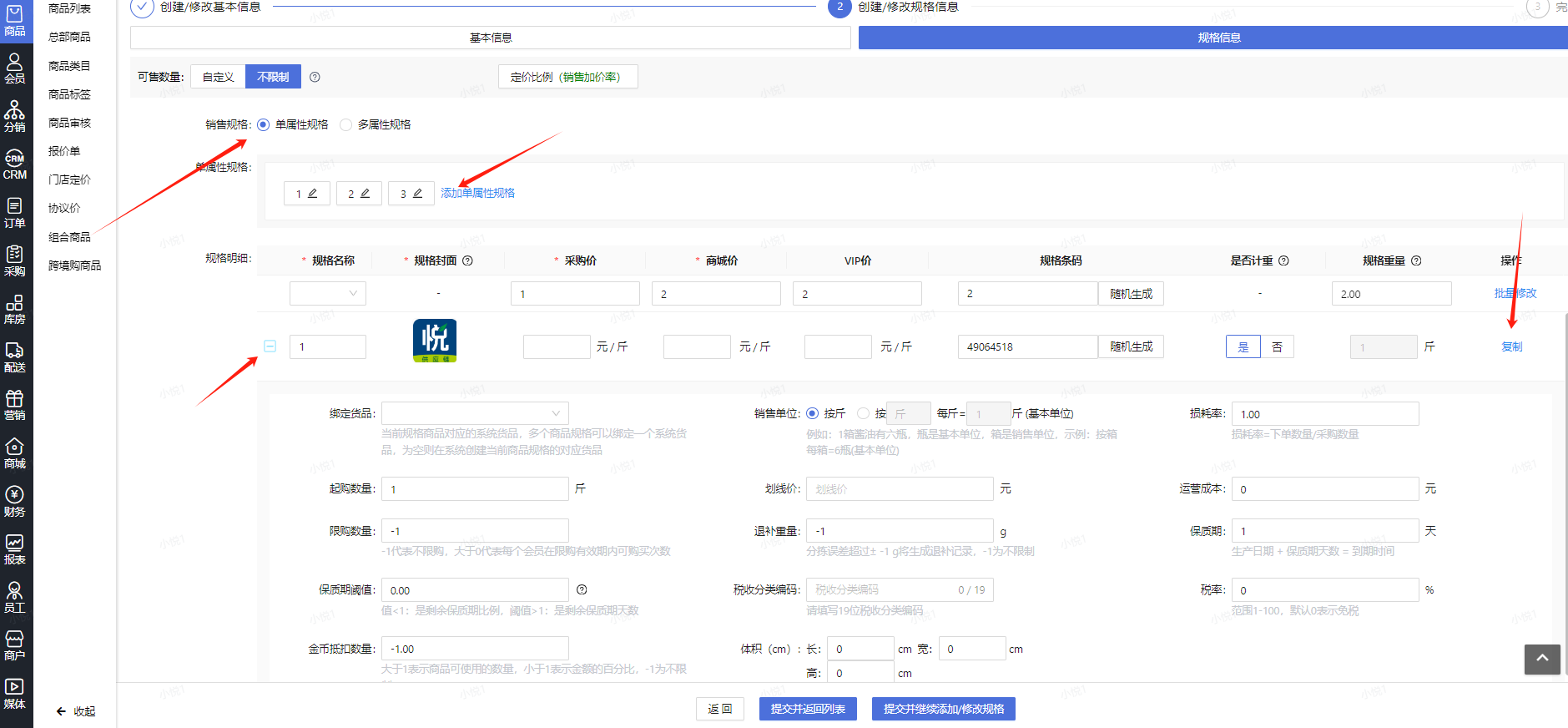Open 门店定价 menu item
Image resolution: width=1568 pixels, height=728 pixels.
point(69,179)
